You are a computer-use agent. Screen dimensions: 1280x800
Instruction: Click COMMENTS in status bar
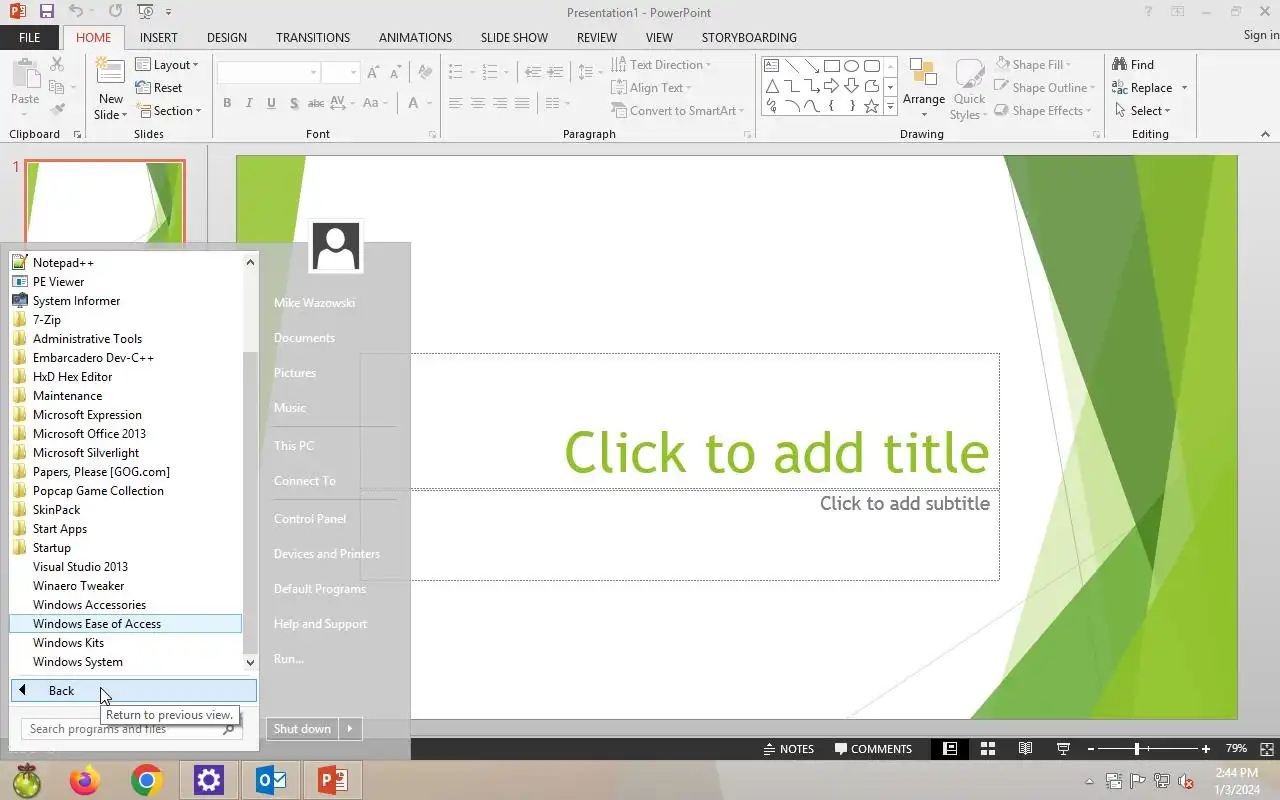tap(874, 749)
